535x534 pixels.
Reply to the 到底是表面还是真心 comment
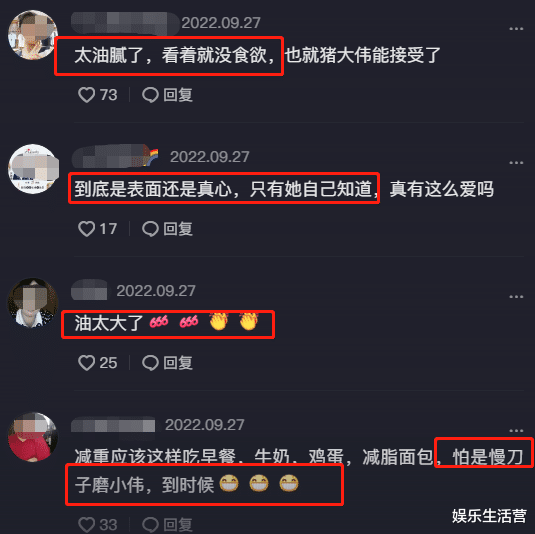click(x=167, y=229)
